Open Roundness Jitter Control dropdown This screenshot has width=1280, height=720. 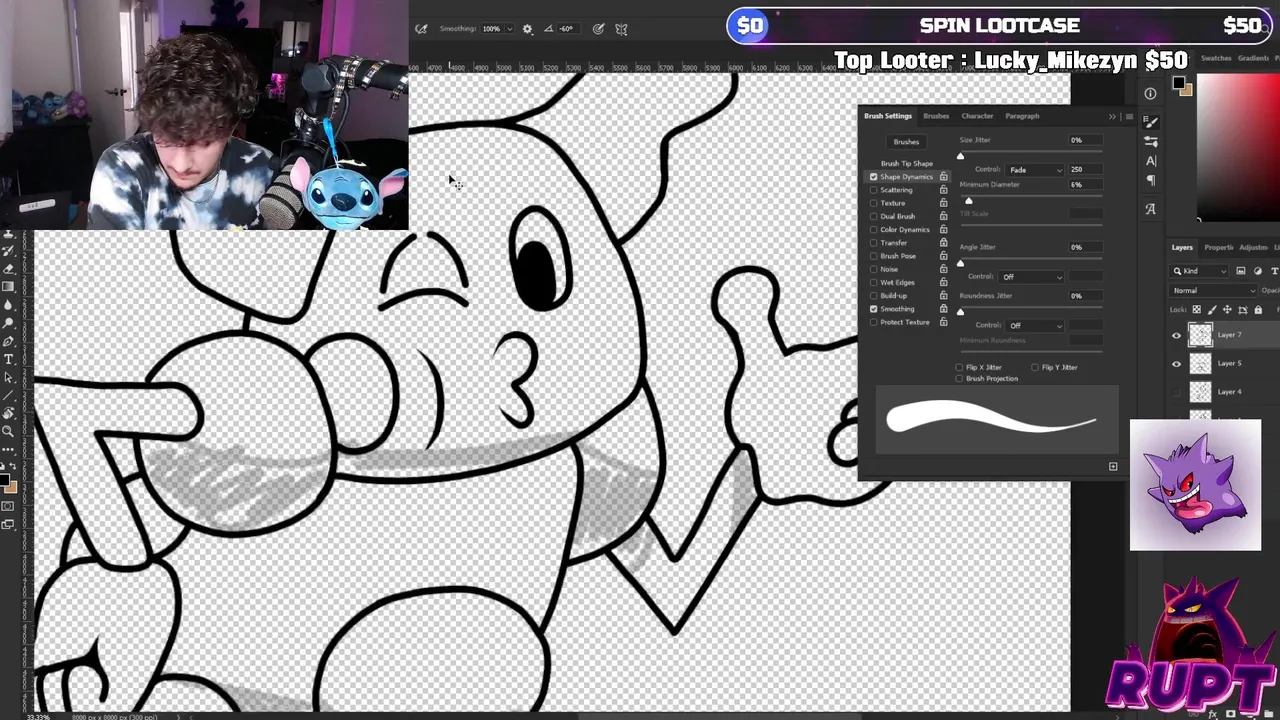(x=1035, y=325)
